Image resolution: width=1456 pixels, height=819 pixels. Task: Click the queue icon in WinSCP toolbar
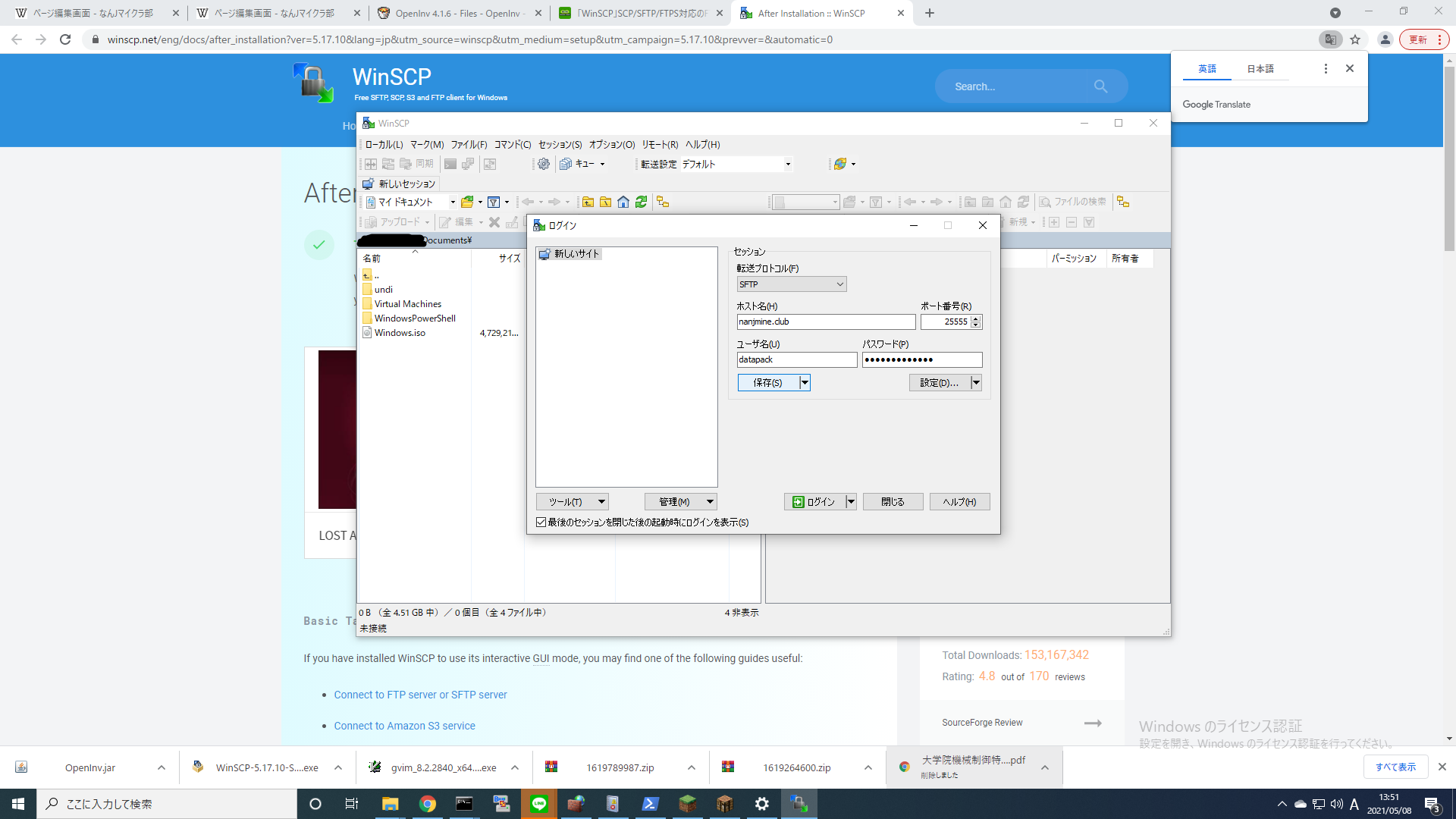[566, 164]
